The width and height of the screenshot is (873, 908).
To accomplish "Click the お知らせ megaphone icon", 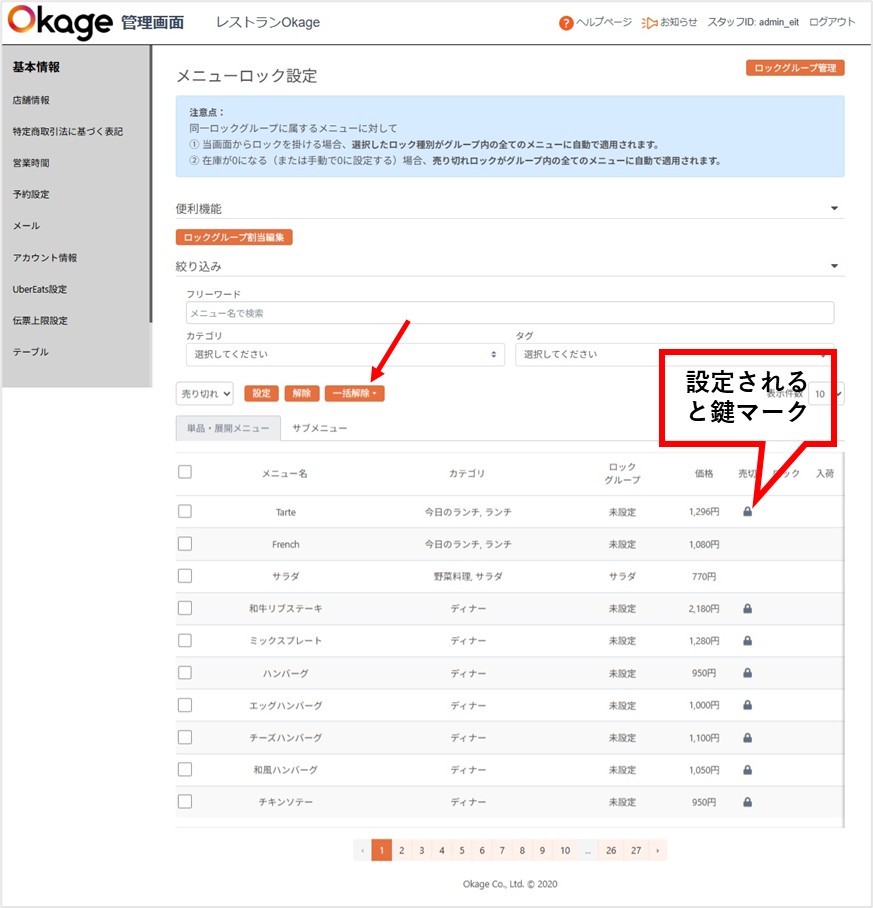I will pos(649,23).
